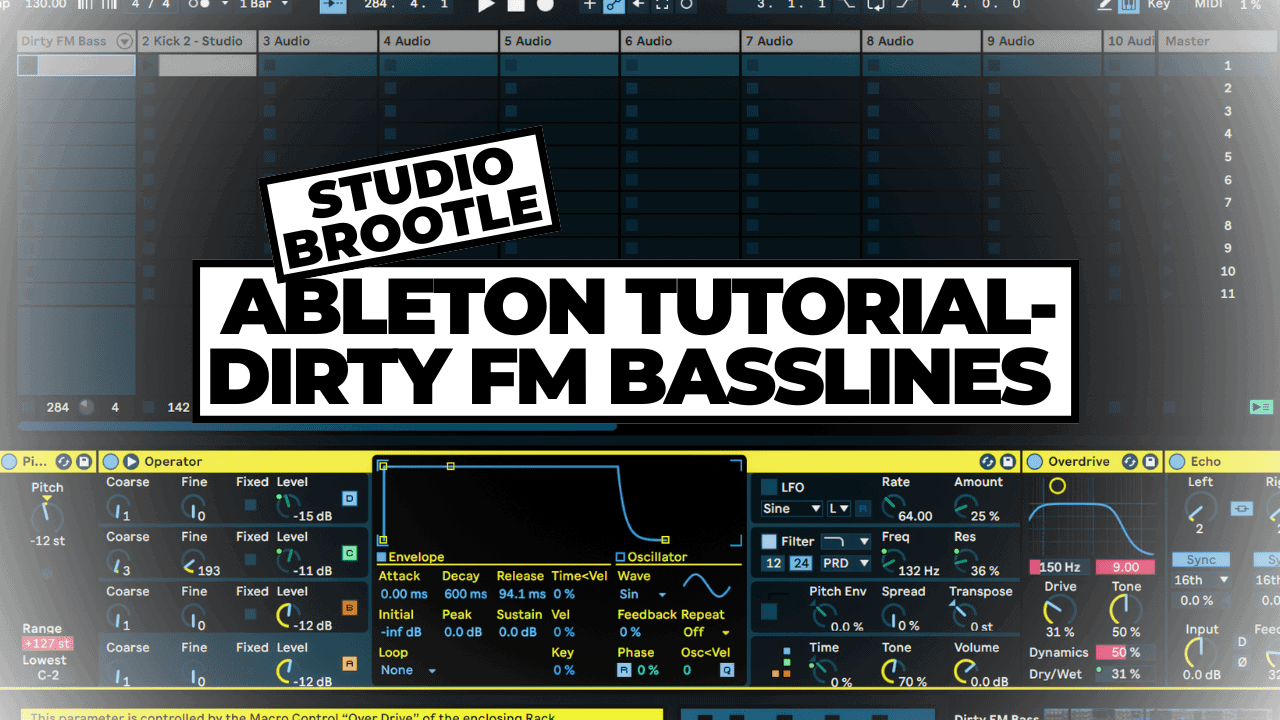The image size is (1280, 720).
Task: Click the Record button in the transport
Action: [545, 5]
